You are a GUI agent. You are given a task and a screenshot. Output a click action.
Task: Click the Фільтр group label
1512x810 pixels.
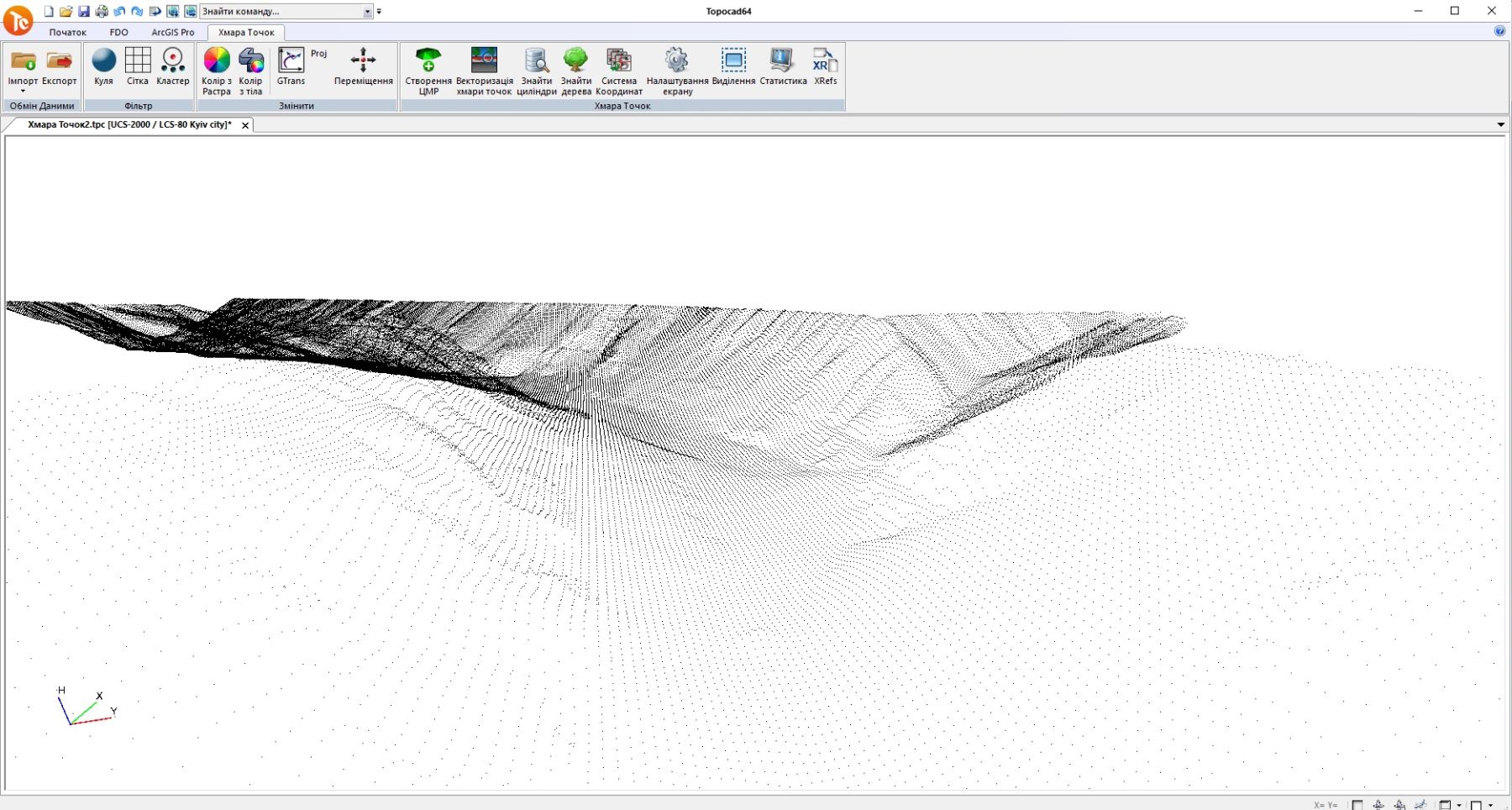point(139,106)
